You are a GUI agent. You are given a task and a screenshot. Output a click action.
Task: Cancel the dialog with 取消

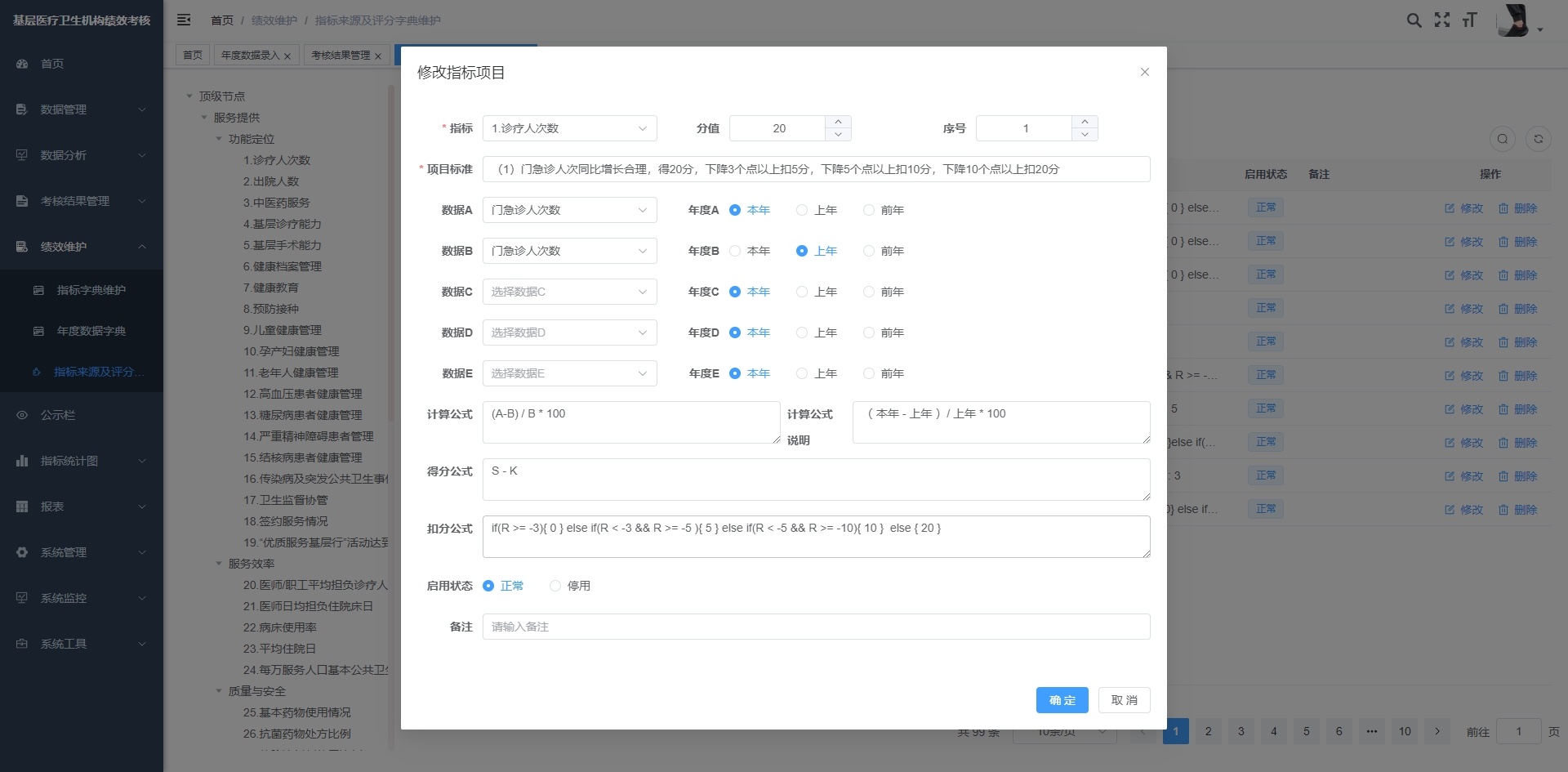[1125, 700]
